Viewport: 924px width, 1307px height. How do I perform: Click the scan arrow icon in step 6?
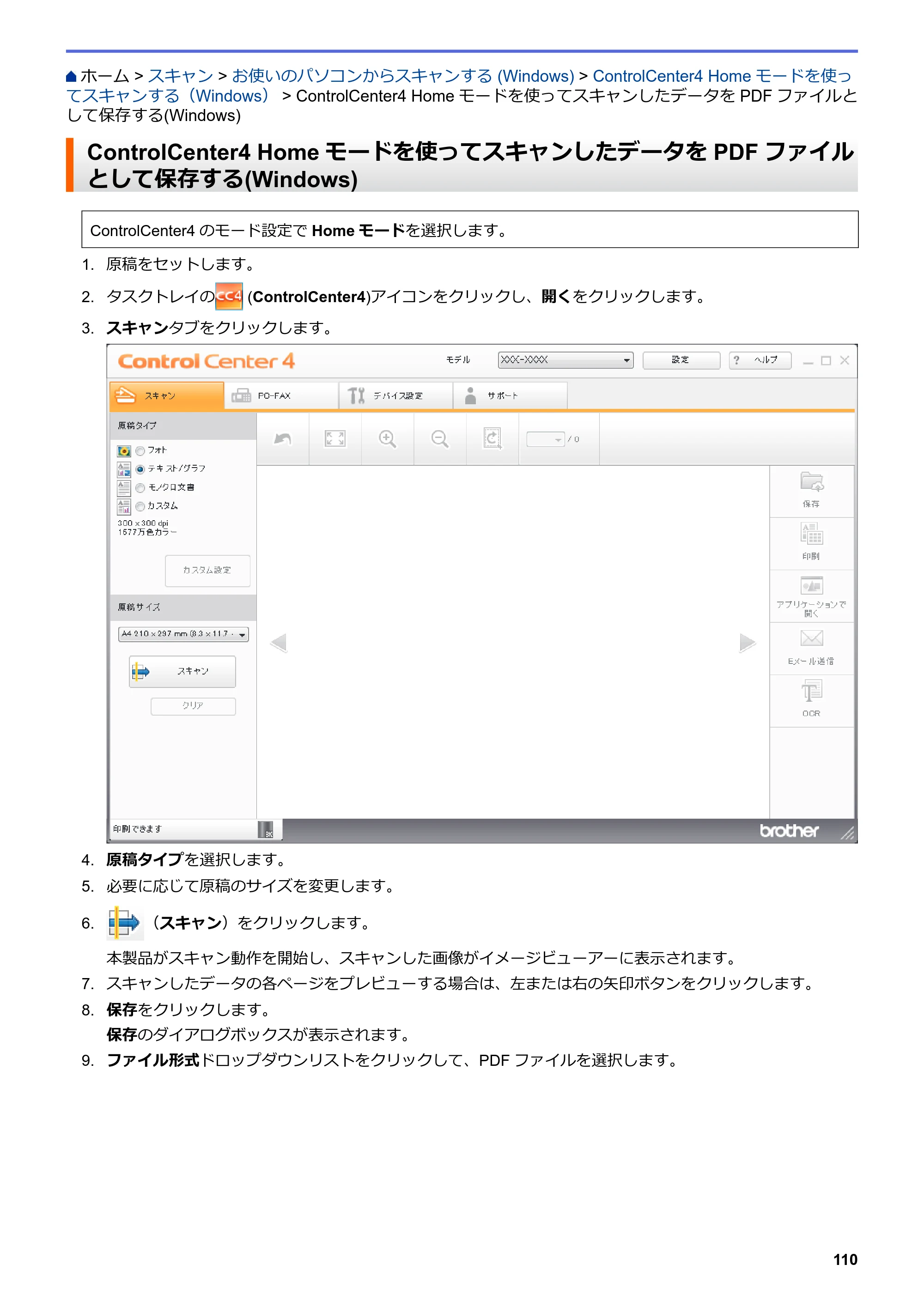pyautogui.click(x=125, y=922)
